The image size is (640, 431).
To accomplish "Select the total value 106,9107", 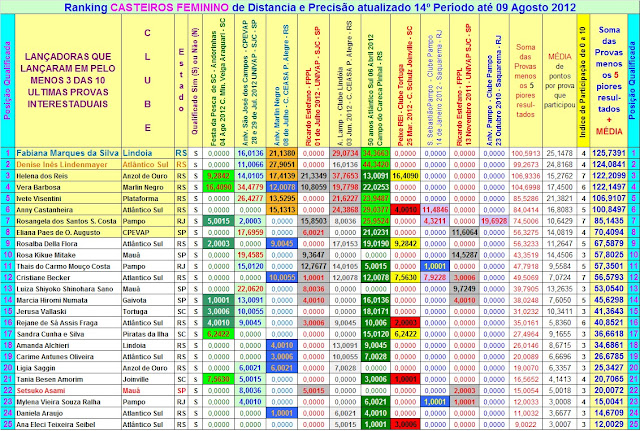I will (609, 198).
